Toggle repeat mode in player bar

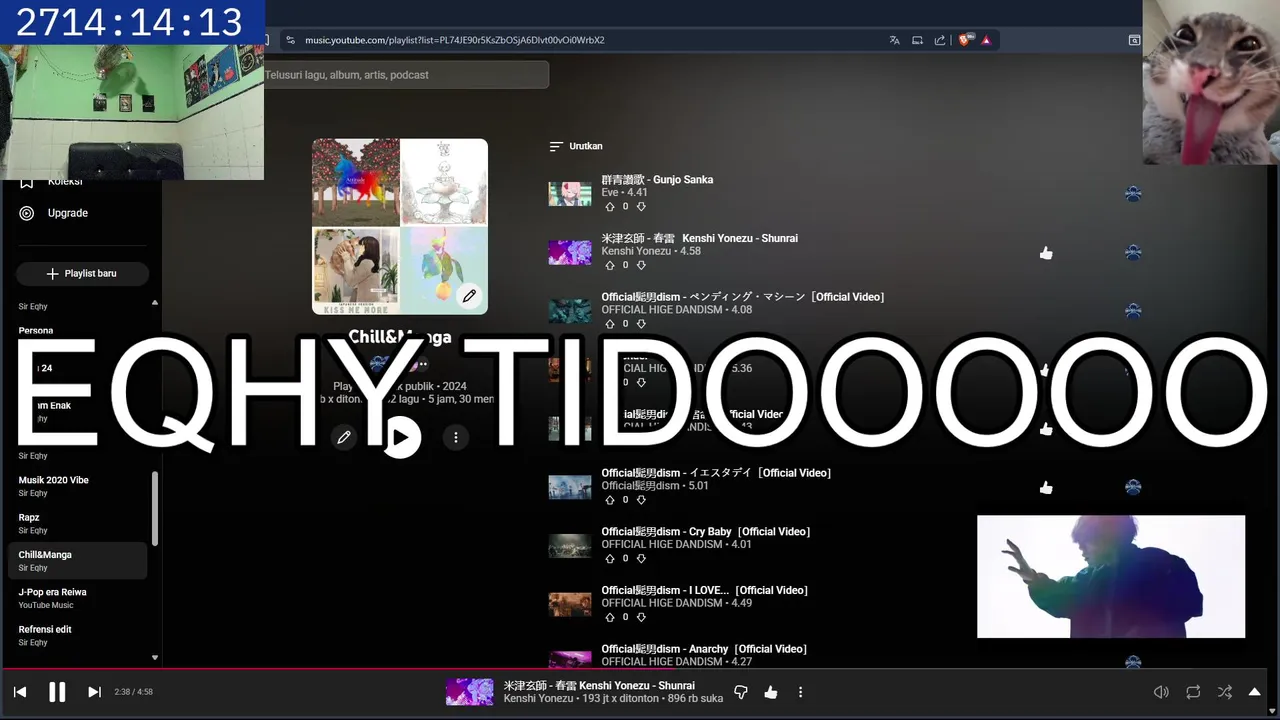tap(1193, 692)
